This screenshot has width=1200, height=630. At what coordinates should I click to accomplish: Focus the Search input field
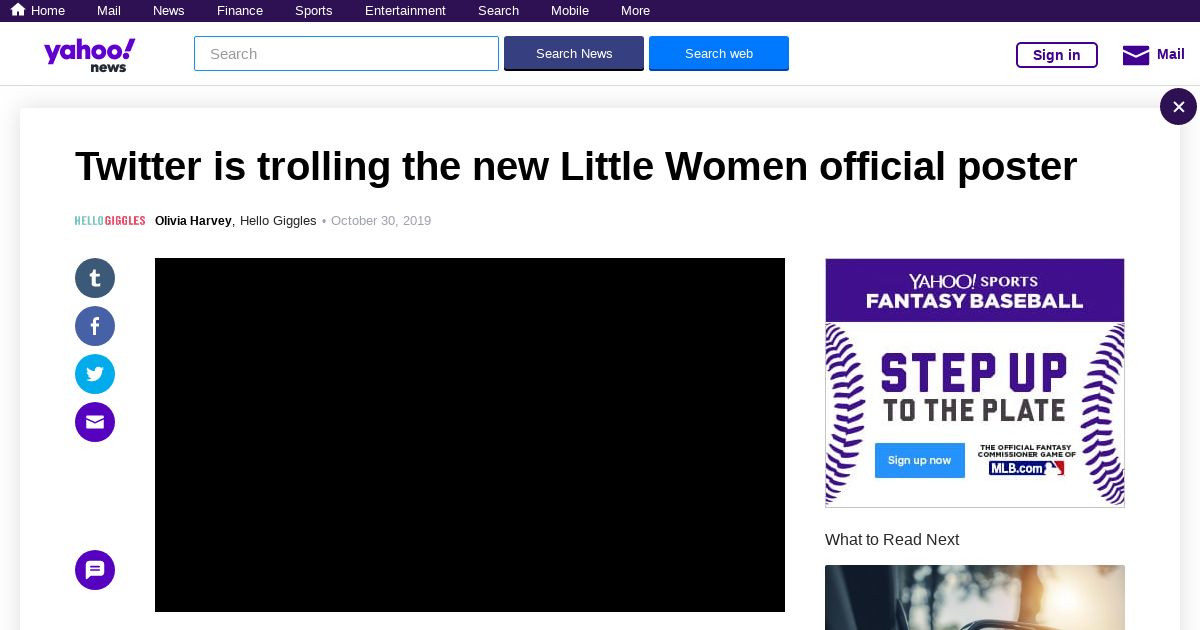coord(346,54)
